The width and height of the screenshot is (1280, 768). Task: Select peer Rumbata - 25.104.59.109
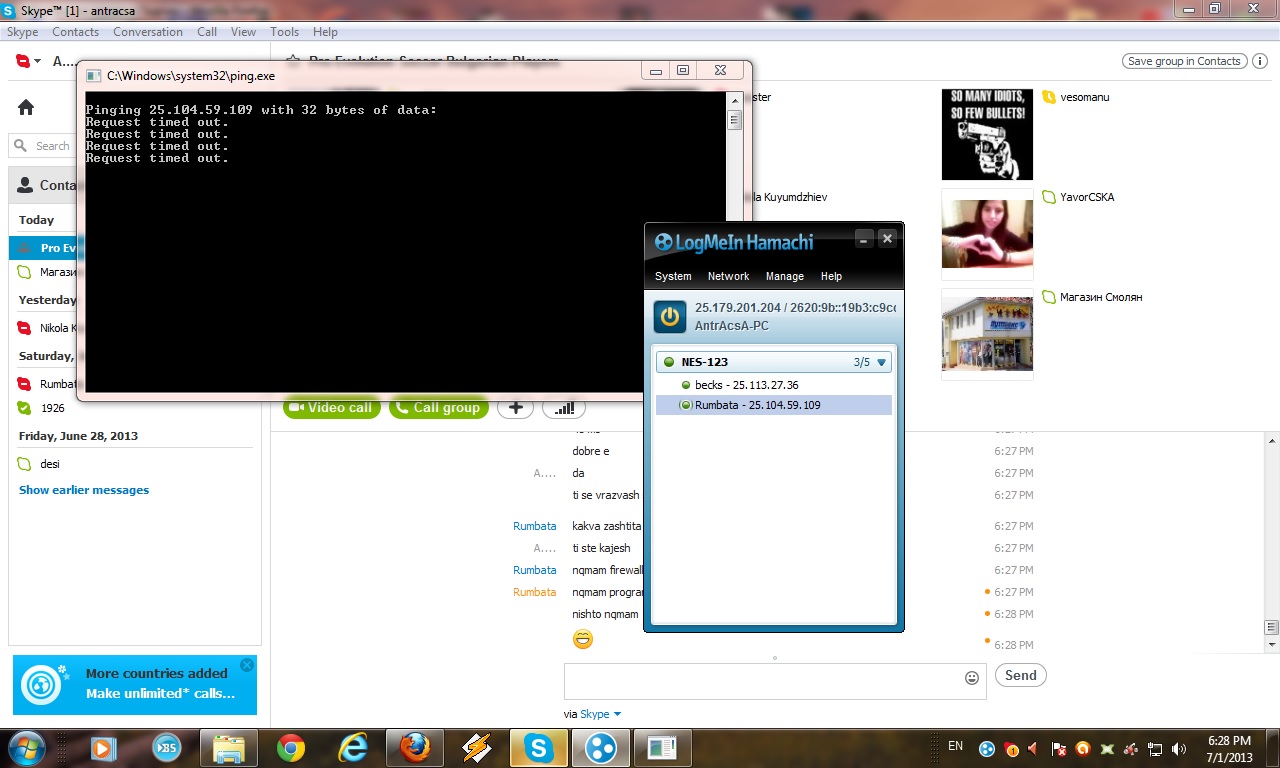click(x=773, y=405)
